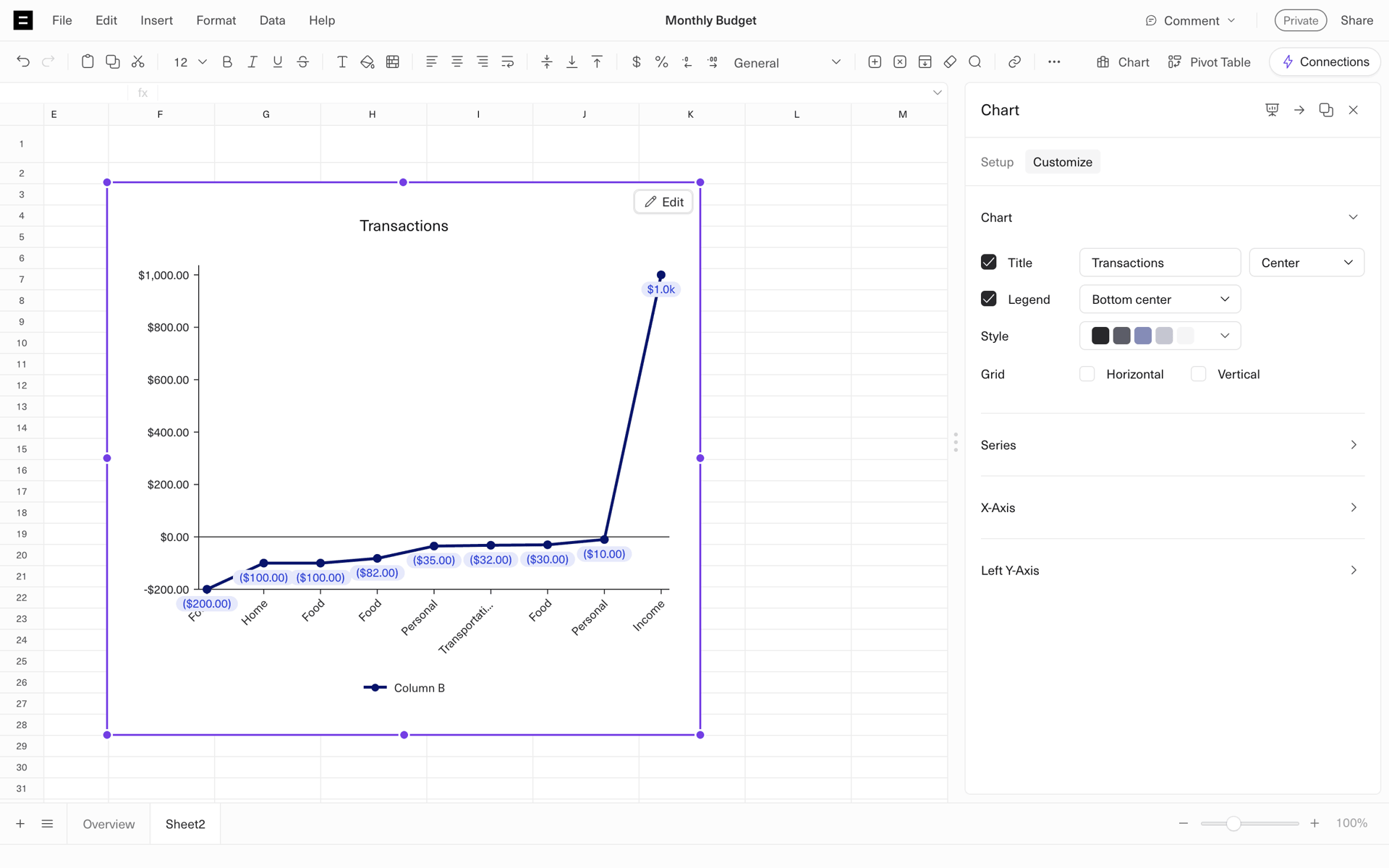Image resolution: width=1389 pixels, height=868 pixels.
Task: Click the copy icon in toolbar
Action: (113, 62)
